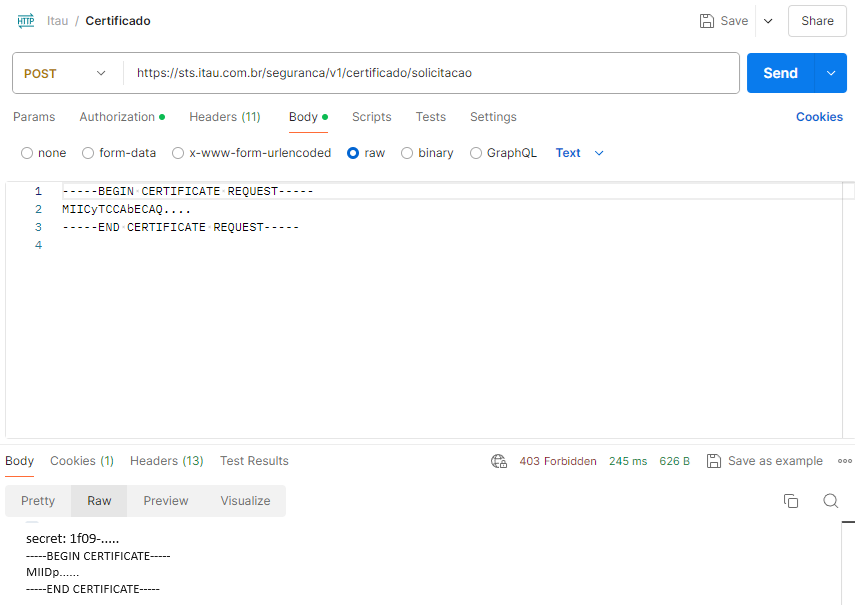This screenshot has width=855, height=605.
Task: Switch response view to Pretty
Action: [x=38, y=501]
